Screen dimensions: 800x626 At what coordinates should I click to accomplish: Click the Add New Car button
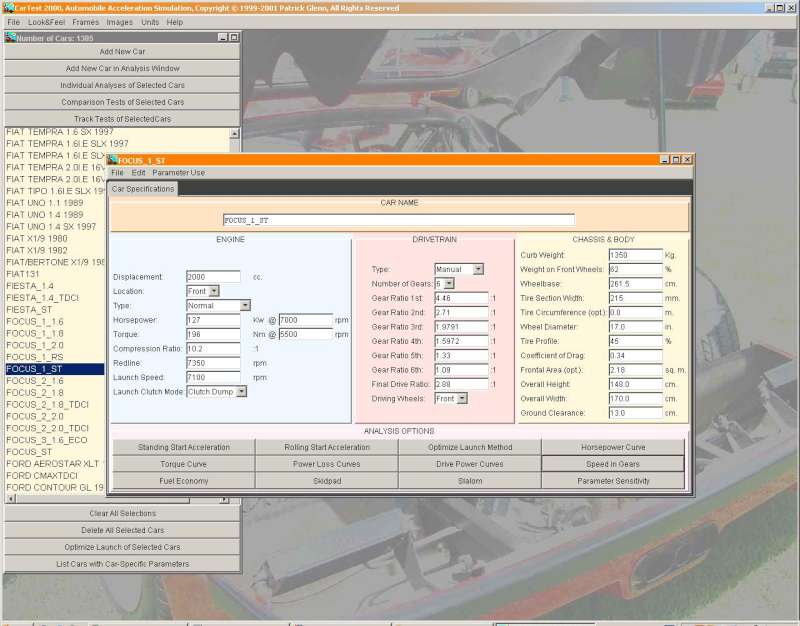point(122,51)
